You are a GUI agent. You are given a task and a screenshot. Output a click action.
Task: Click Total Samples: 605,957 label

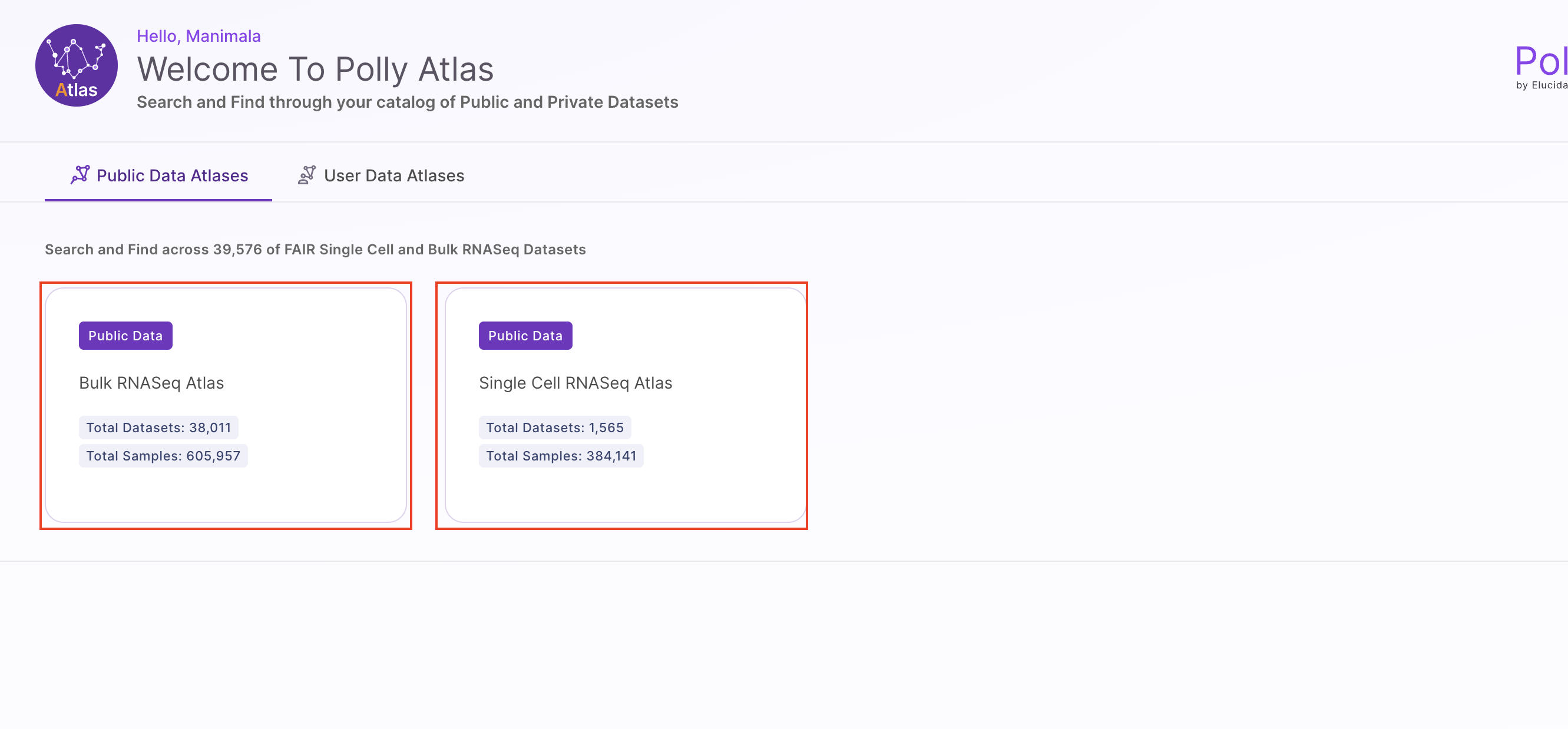(x=163, y=456)
